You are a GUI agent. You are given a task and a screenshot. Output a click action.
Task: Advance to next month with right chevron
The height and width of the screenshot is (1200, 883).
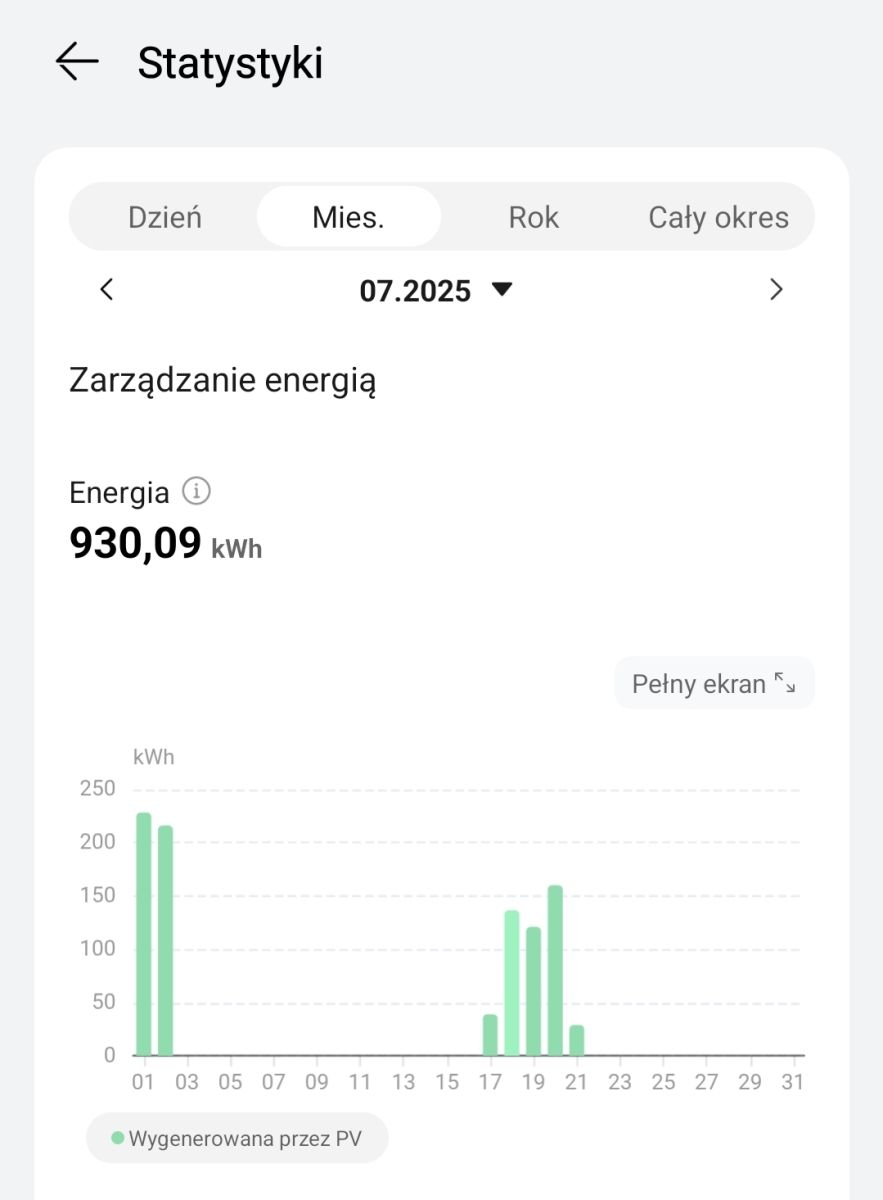click(776, 290)
